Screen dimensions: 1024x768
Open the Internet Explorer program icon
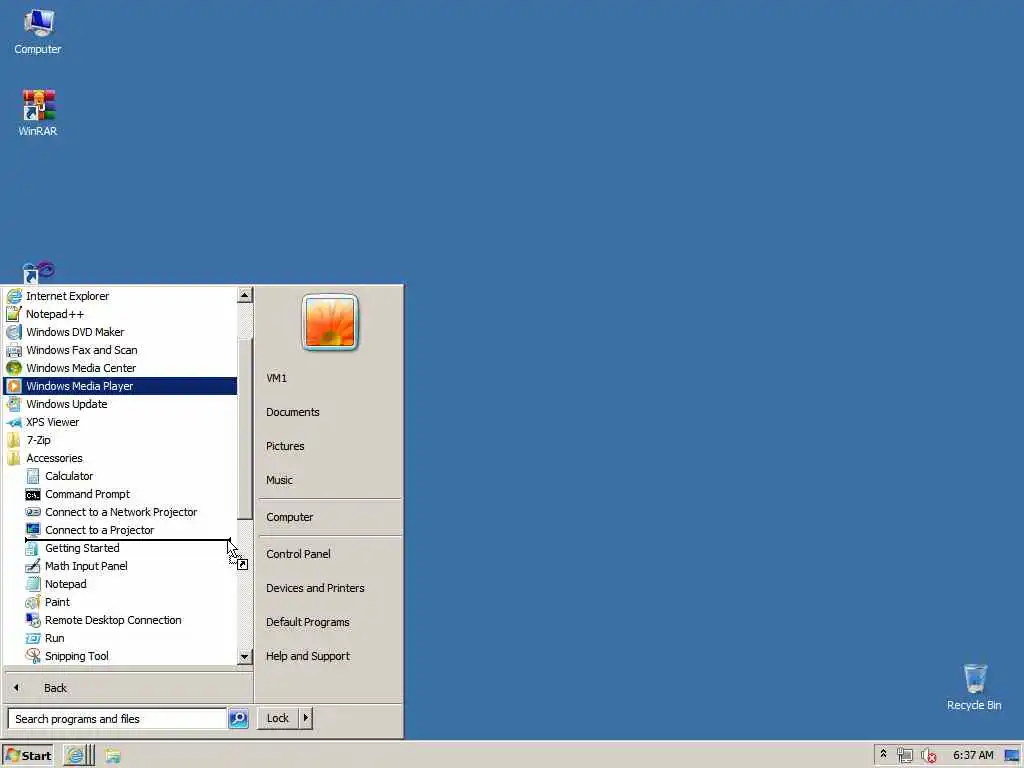(14, 296)
